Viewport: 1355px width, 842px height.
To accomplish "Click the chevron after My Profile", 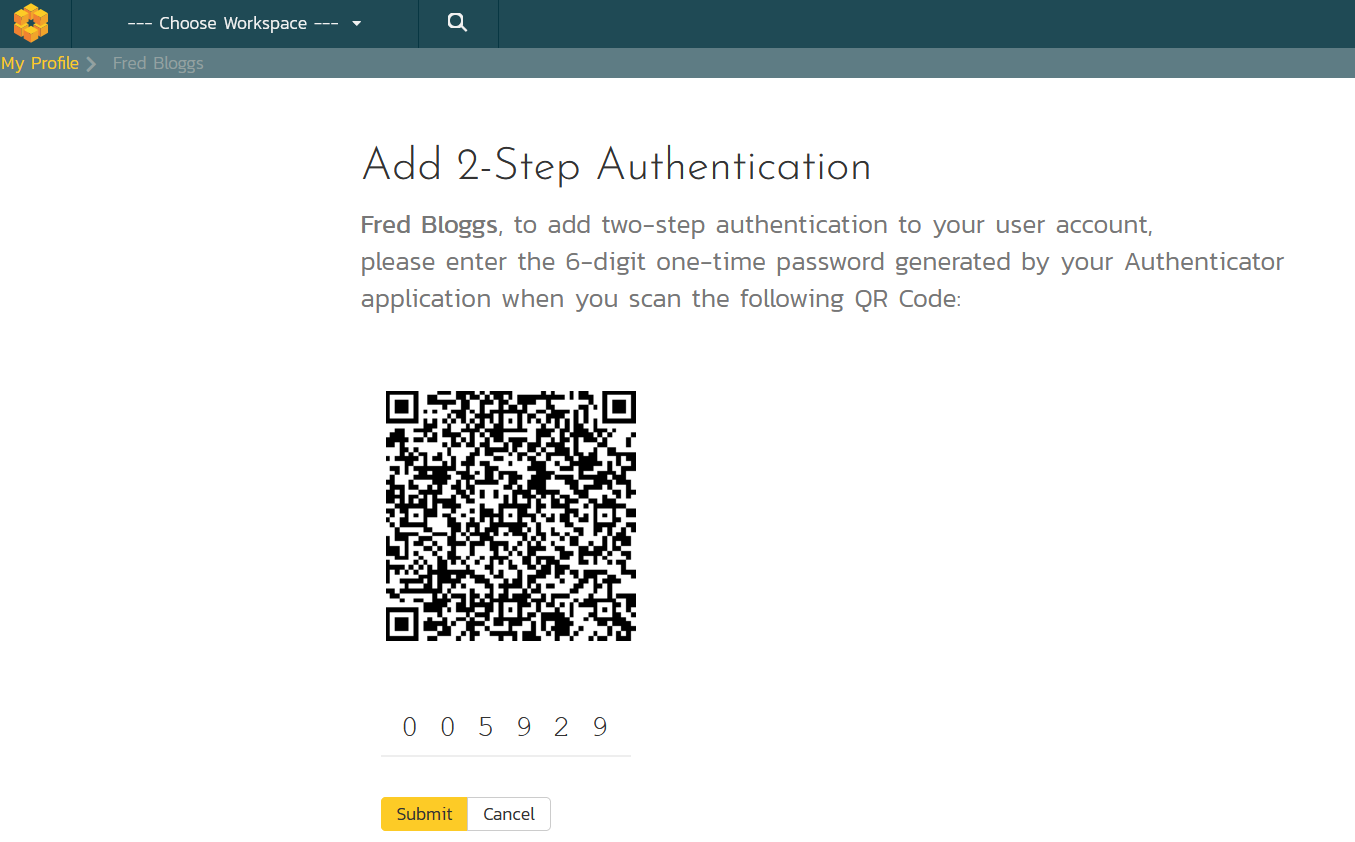I will pyautogui.click(x=91, y=64).
